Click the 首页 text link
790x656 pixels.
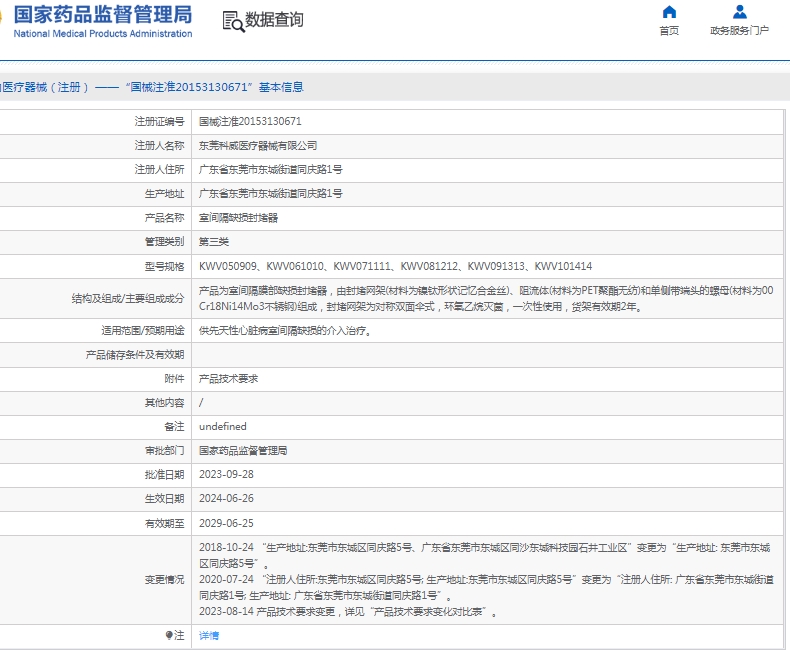tap(669, 31)
